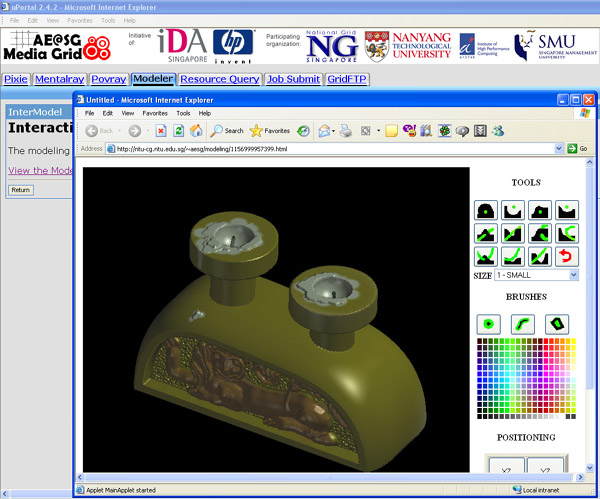Choose the curved stroke brush icon
The image size is (600, 499).
[523, 324]
